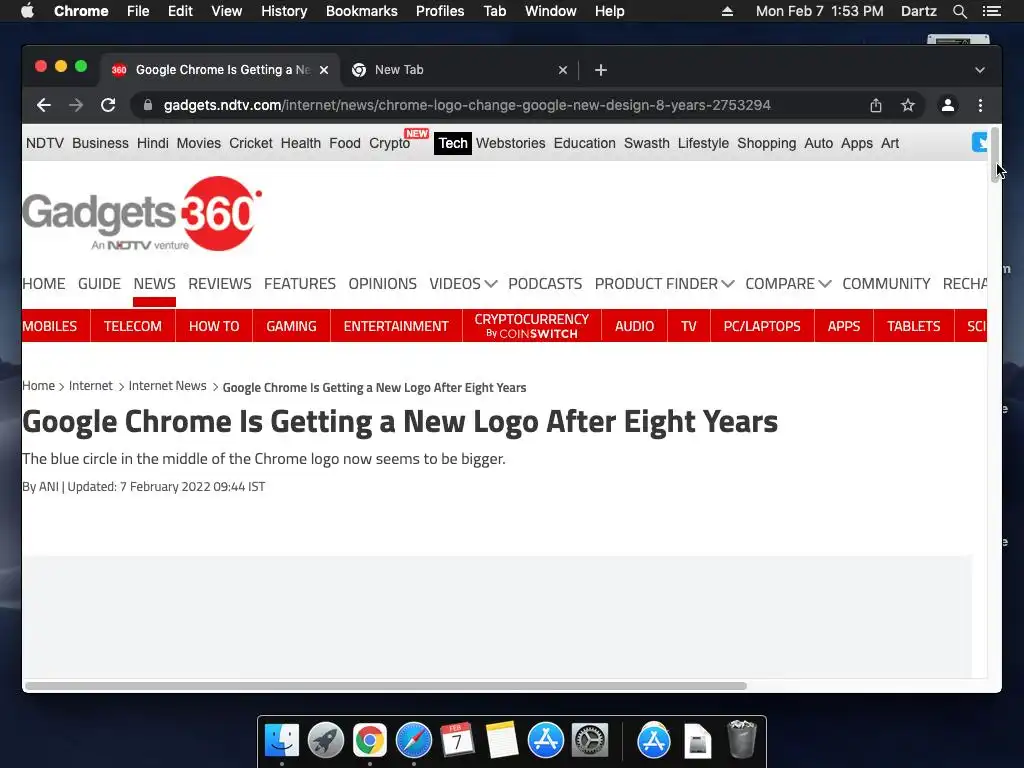Image resolution: width=1024 pixels, height=768 pixels.
Task: Open the Chrome profile avatar icon
Action: [x=948, y=105]
